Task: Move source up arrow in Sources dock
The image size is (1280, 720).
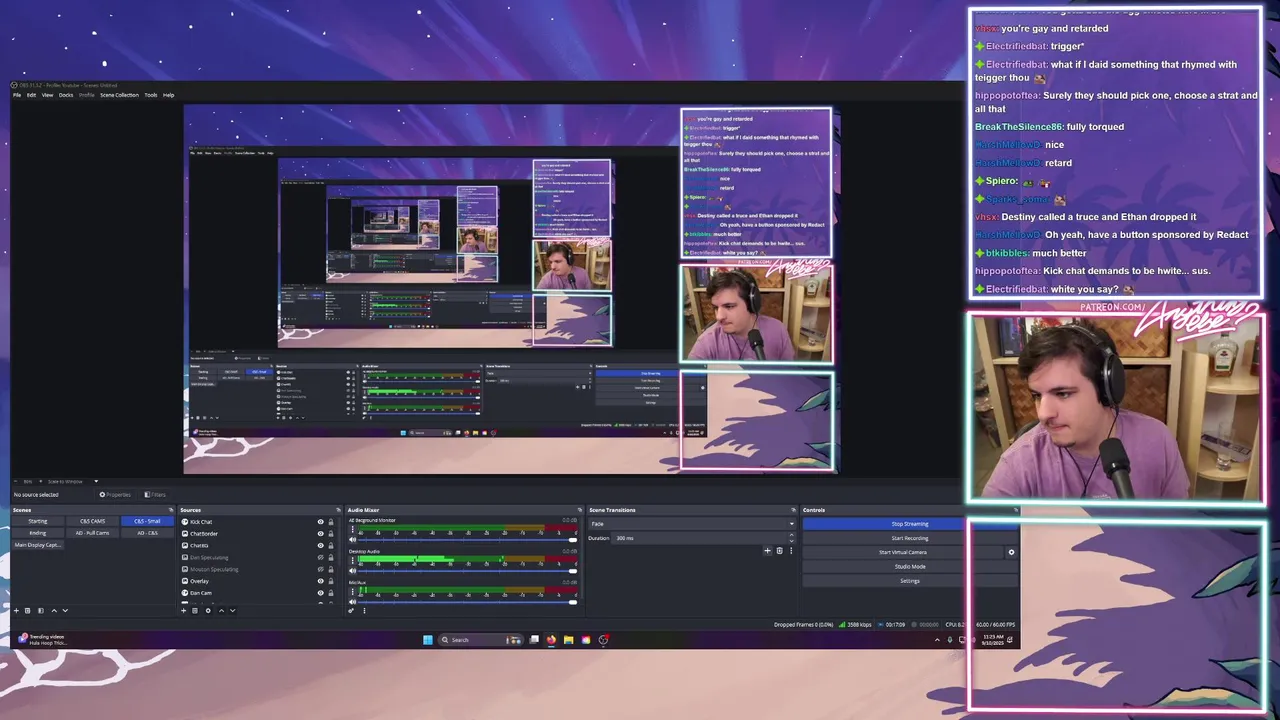Action: click(x=221, y=610)
